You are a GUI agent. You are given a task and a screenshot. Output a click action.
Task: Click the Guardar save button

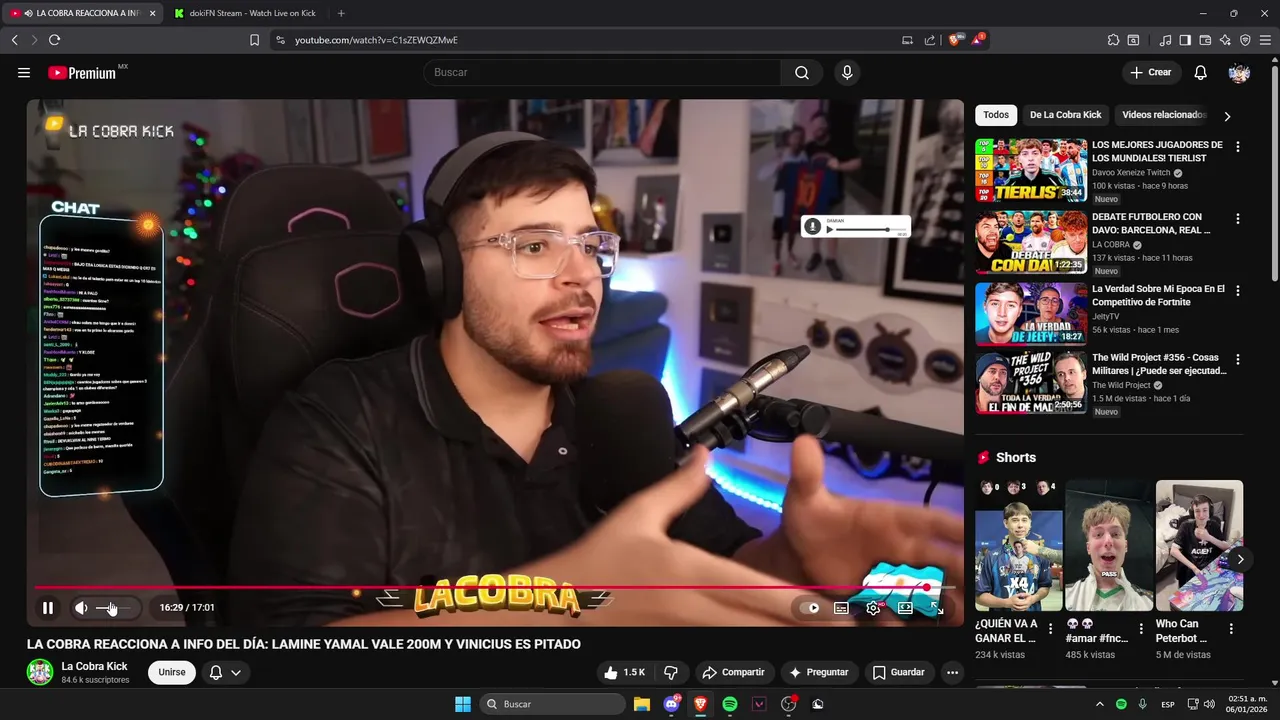point(899,672)
